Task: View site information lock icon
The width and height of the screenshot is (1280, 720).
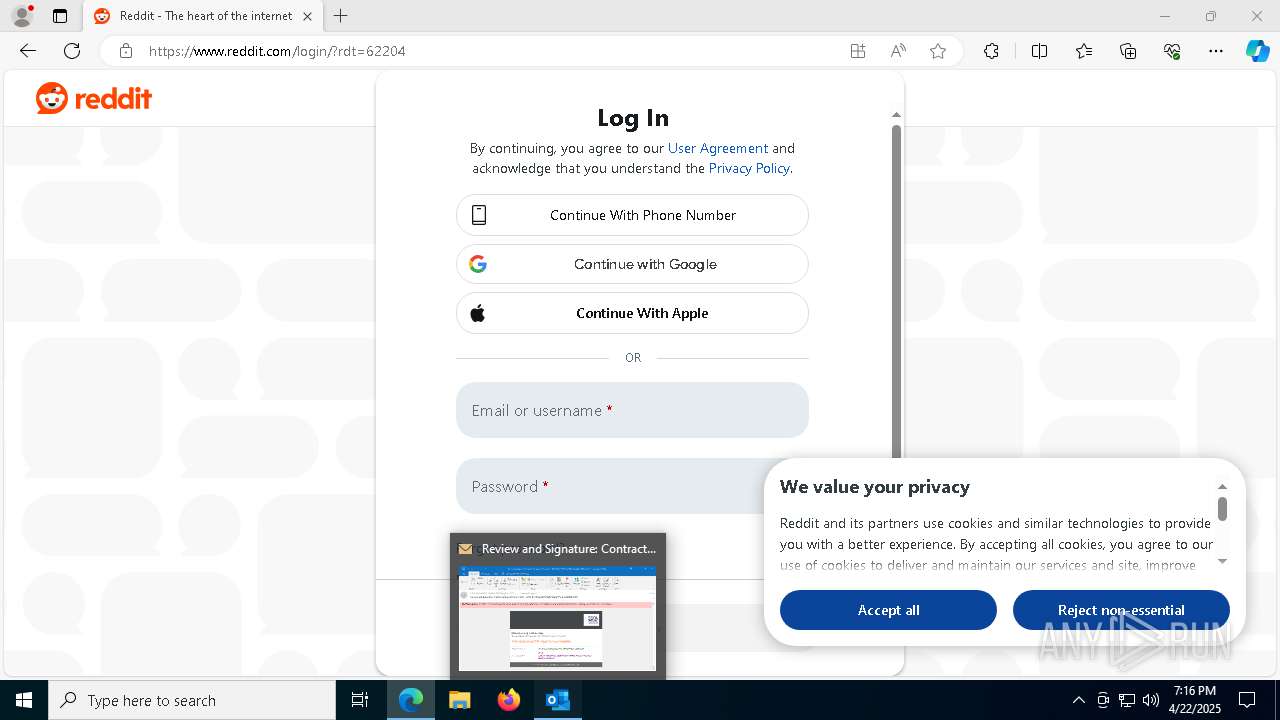Action: (126, 51)
